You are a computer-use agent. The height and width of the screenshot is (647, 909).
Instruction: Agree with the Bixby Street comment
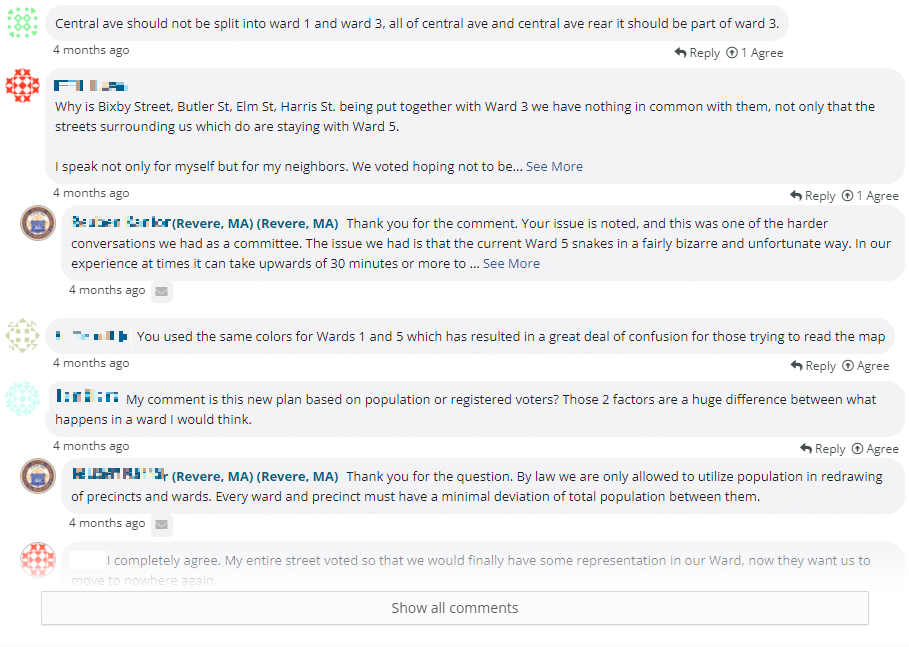[x=870, y=196]
